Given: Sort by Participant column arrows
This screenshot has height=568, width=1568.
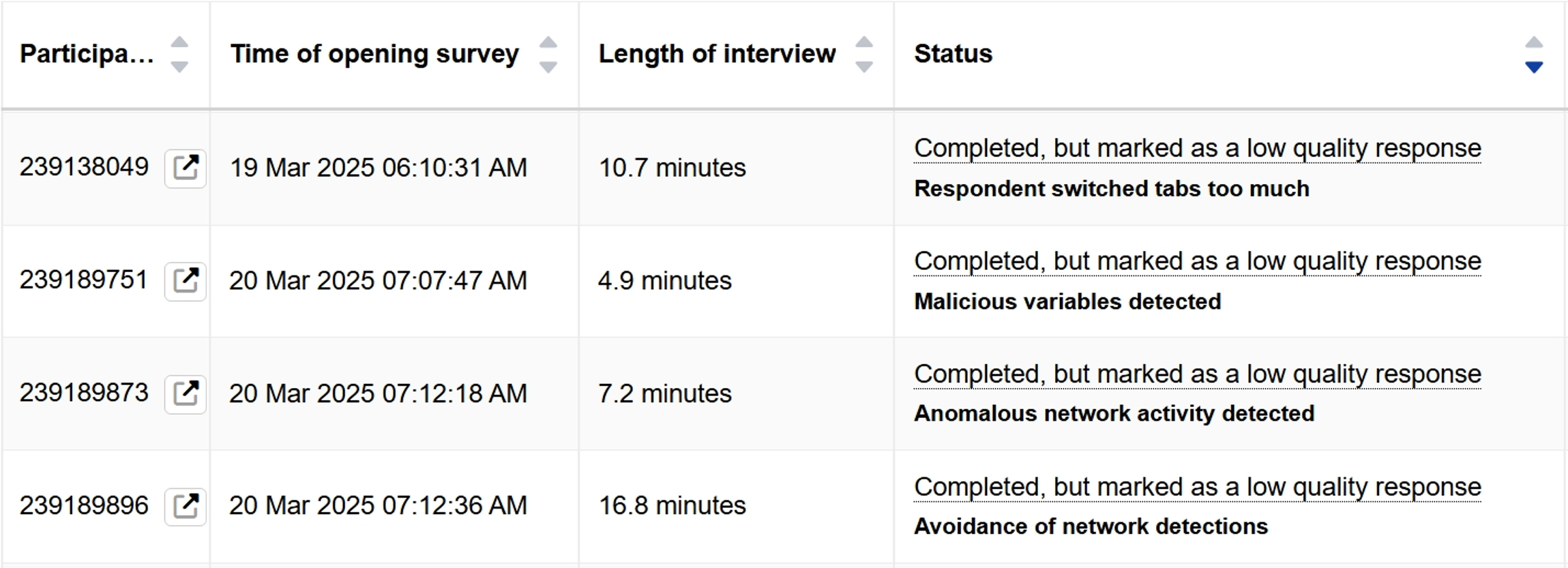Looking at the screenshot, I should 179,55.
